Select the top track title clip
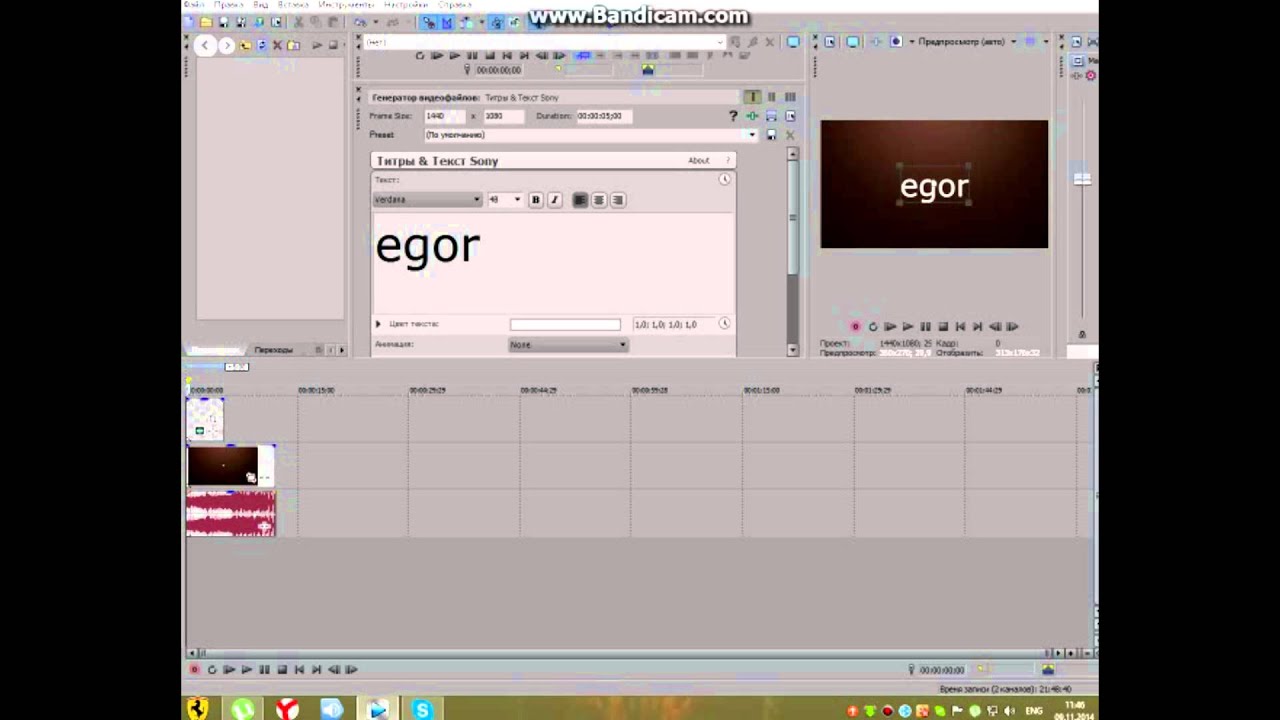The width and height of the screenshot is (1280, 720). pos(205,419)
